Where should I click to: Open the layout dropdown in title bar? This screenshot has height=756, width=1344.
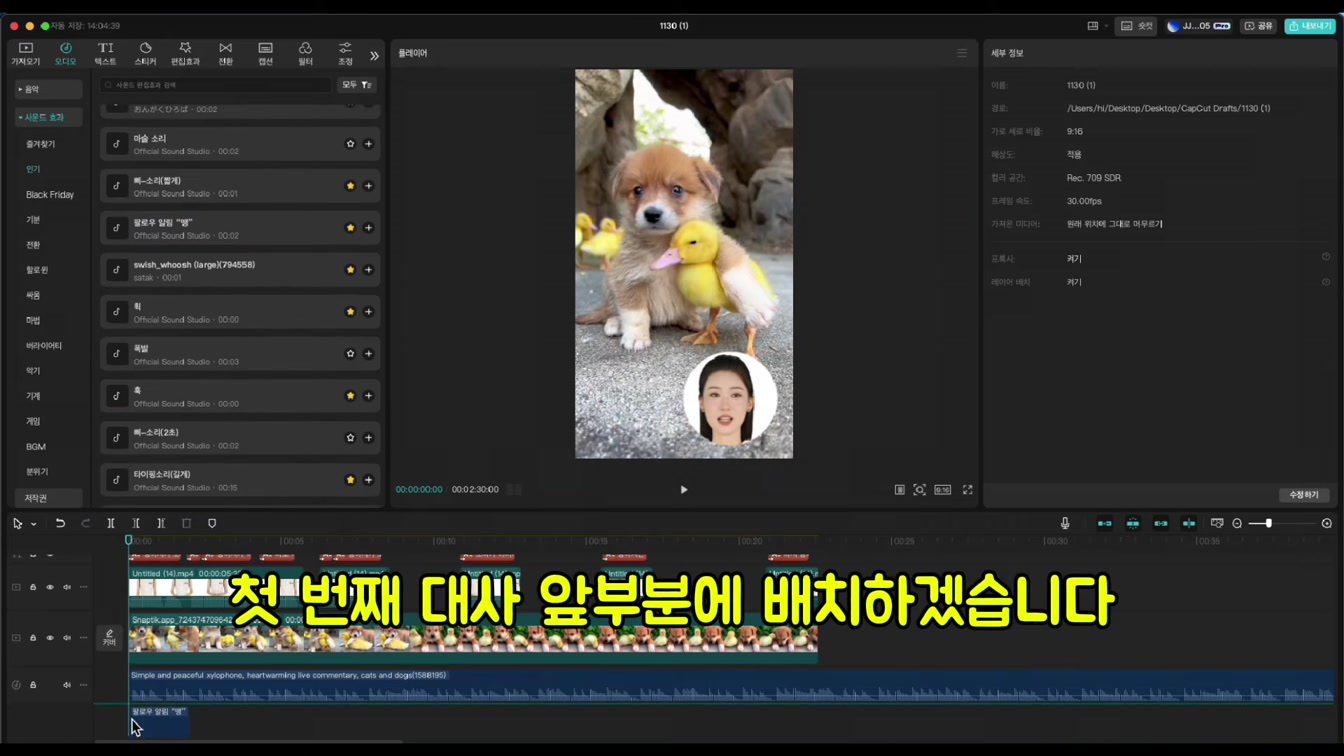click(1097, 26)
